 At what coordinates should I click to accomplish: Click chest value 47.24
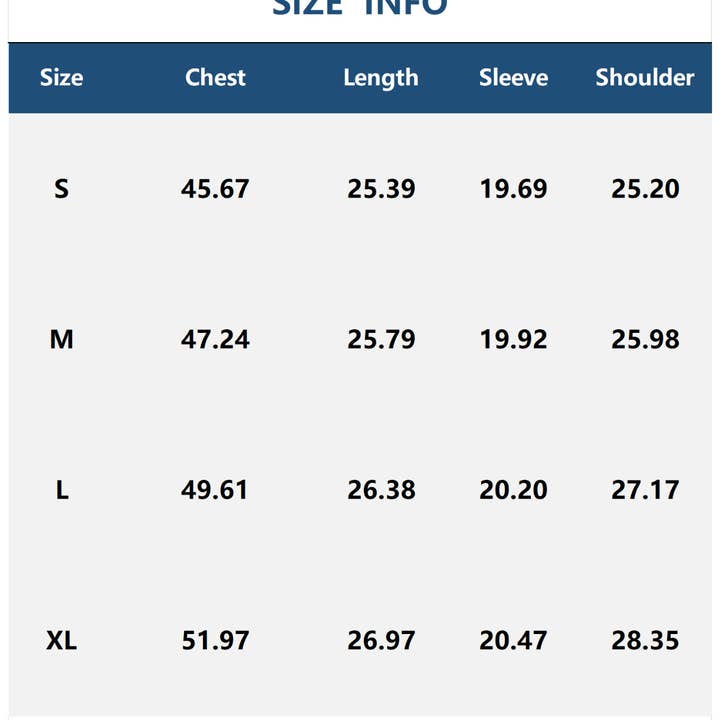tap(215, 340)
